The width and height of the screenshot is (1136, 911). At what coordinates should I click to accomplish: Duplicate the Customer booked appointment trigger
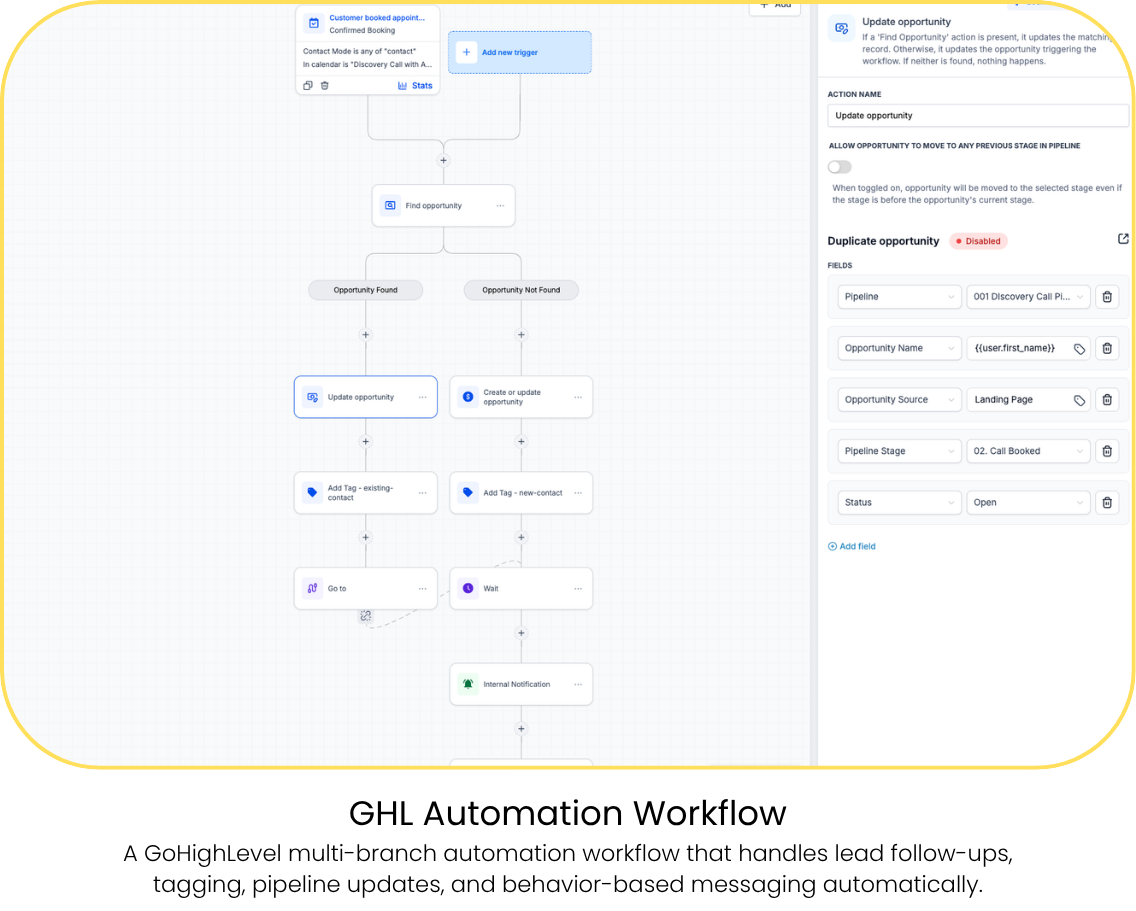308,86
